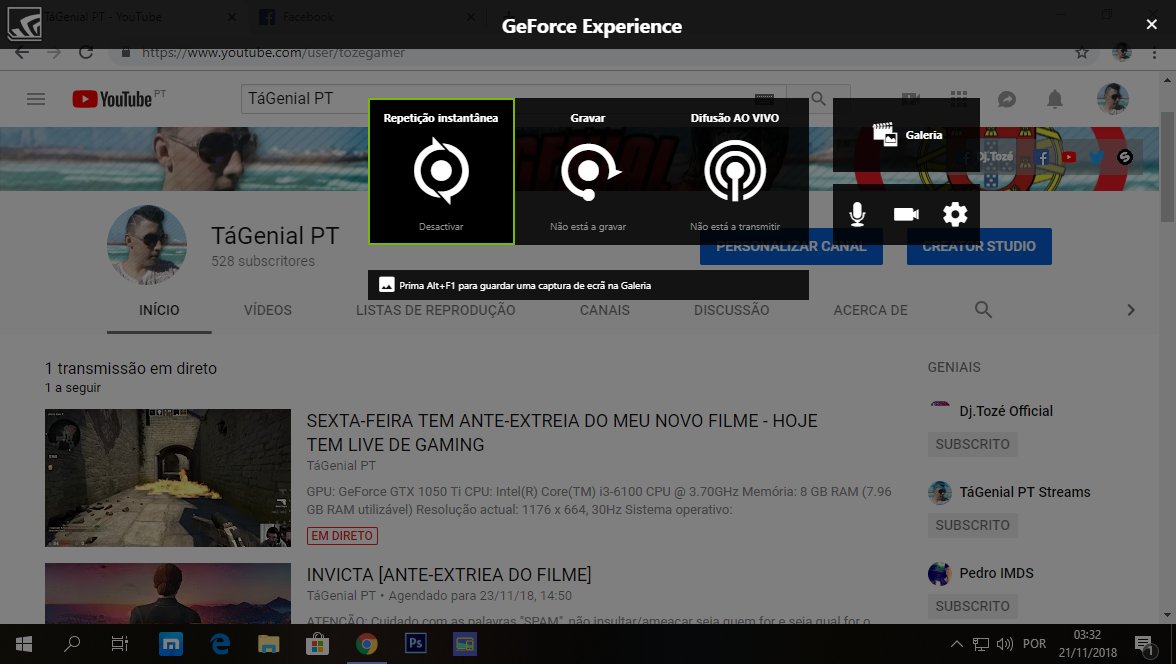Bookmark page with star icon
Screen dimensions: 1176x664
1082,53
